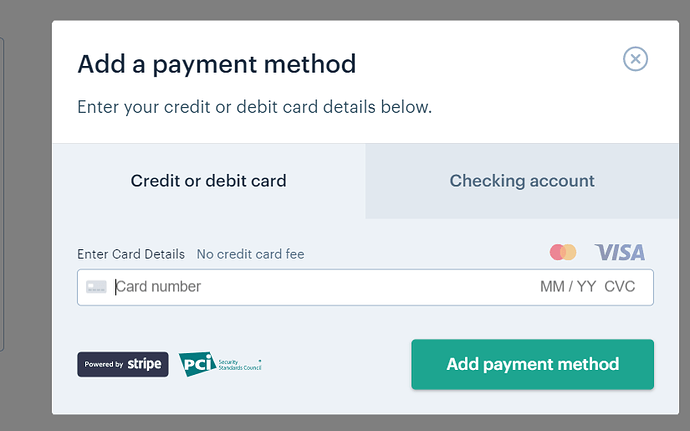
Task: Click the stripe wordmark in the dark badge
Action: 144,364
